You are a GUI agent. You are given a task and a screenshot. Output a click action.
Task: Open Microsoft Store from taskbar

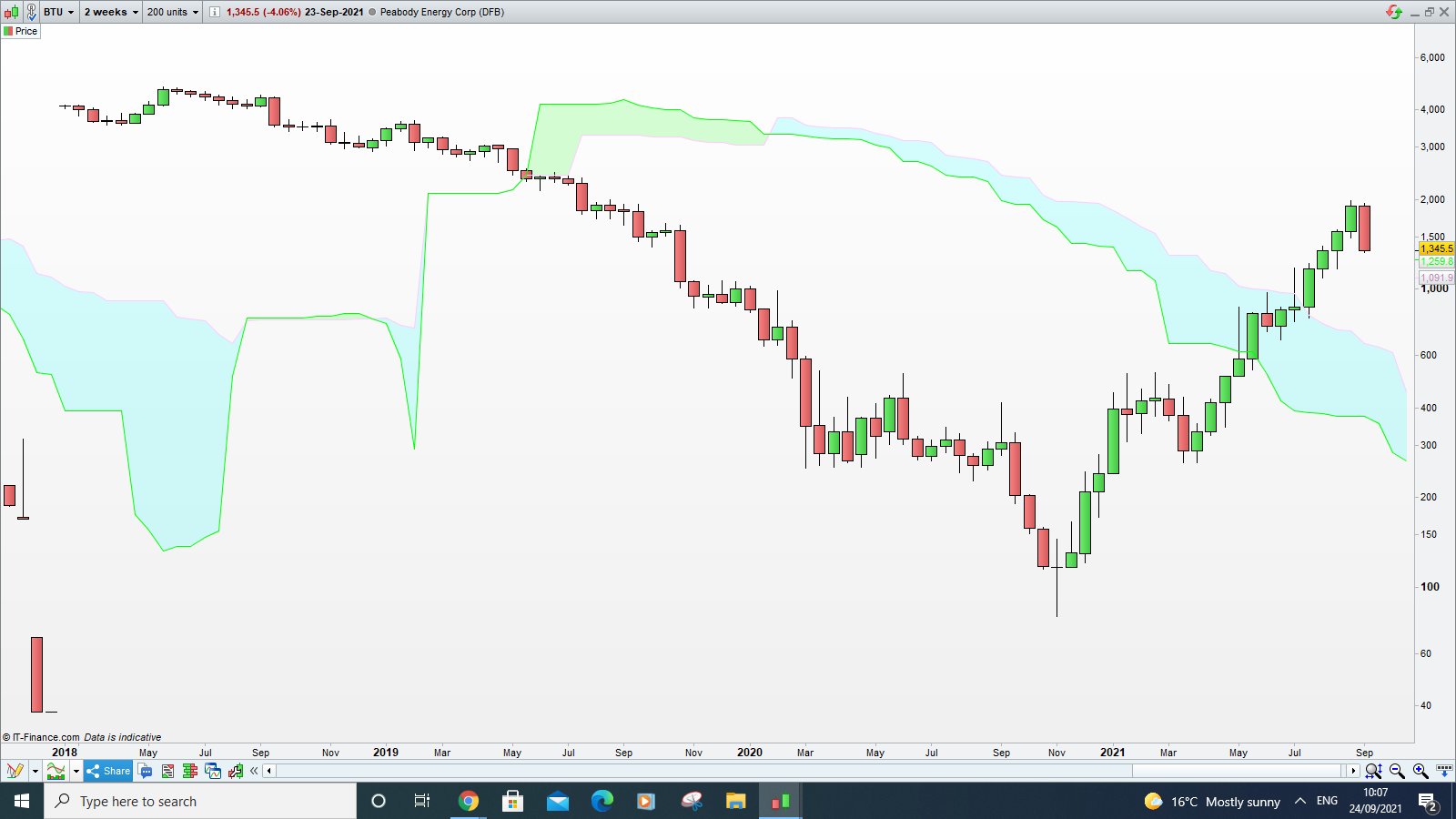click(512, 801)
